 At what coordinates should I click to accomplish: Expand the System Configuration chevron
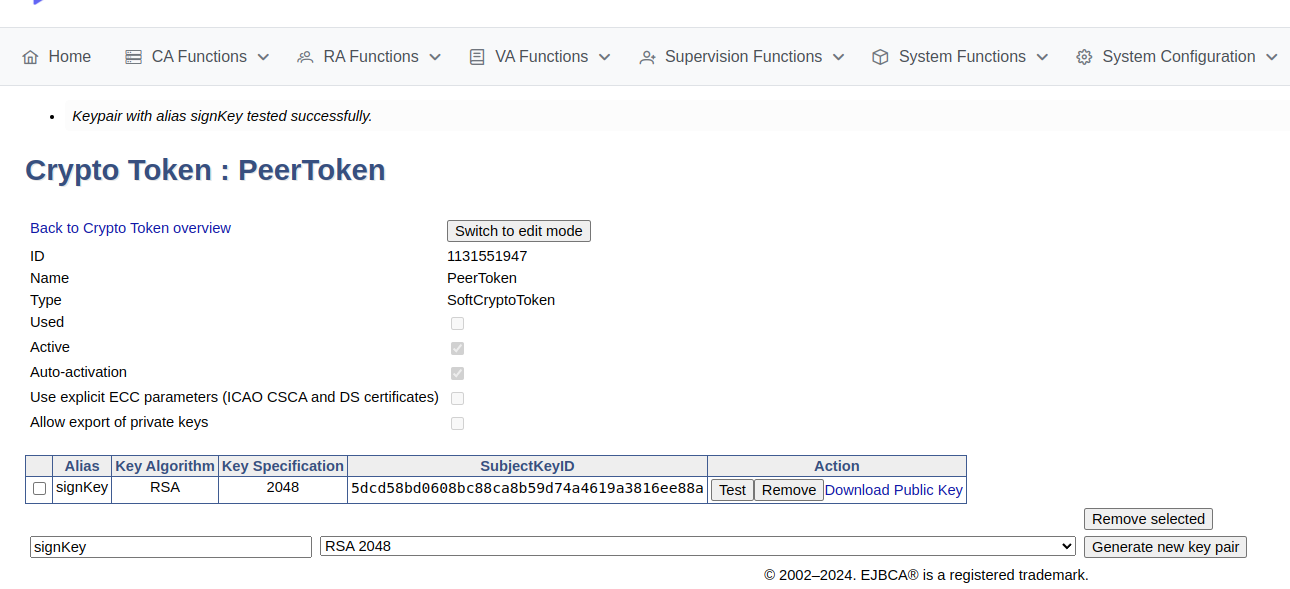pos(1271,57)
